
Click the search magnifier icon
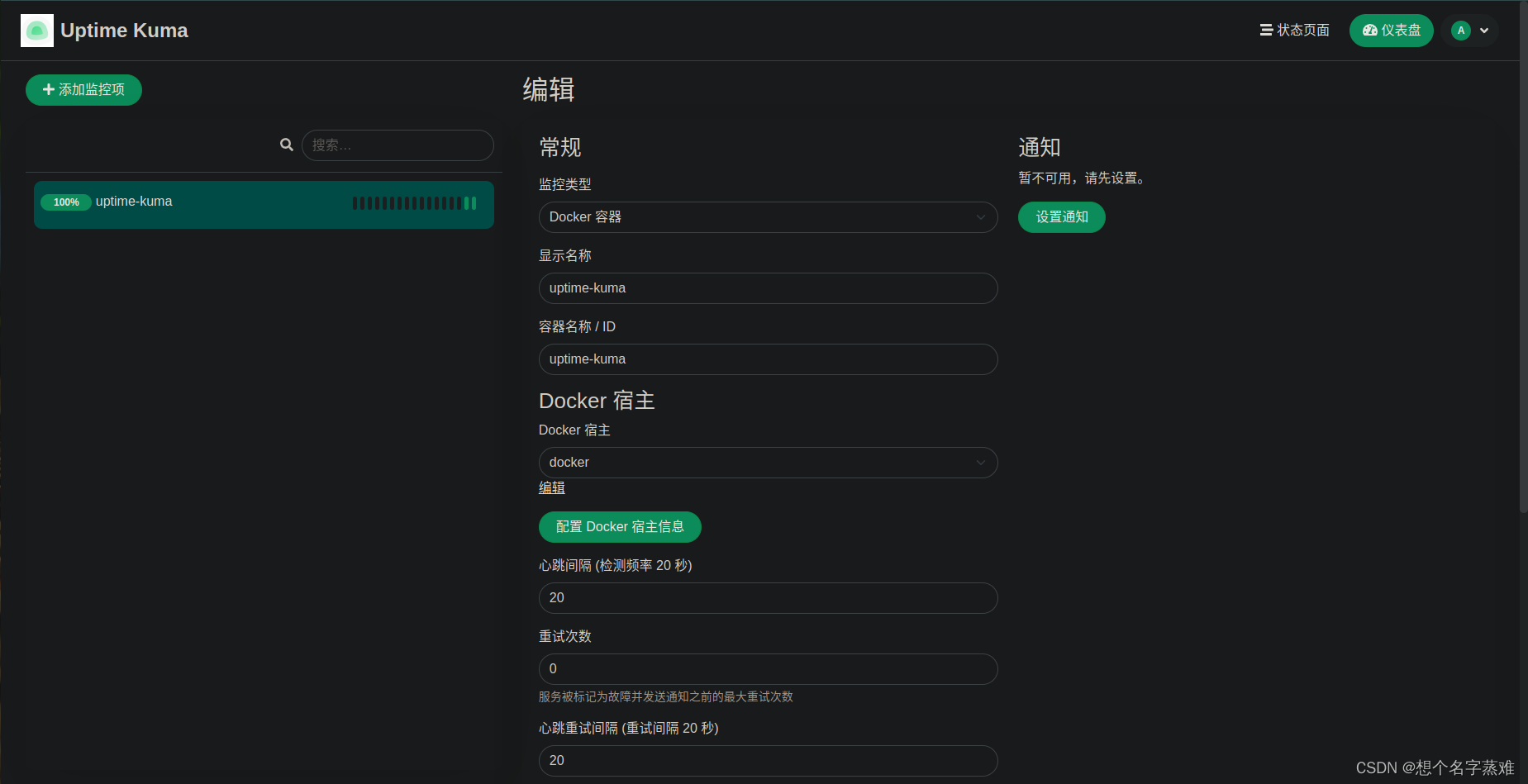[287, 145]
